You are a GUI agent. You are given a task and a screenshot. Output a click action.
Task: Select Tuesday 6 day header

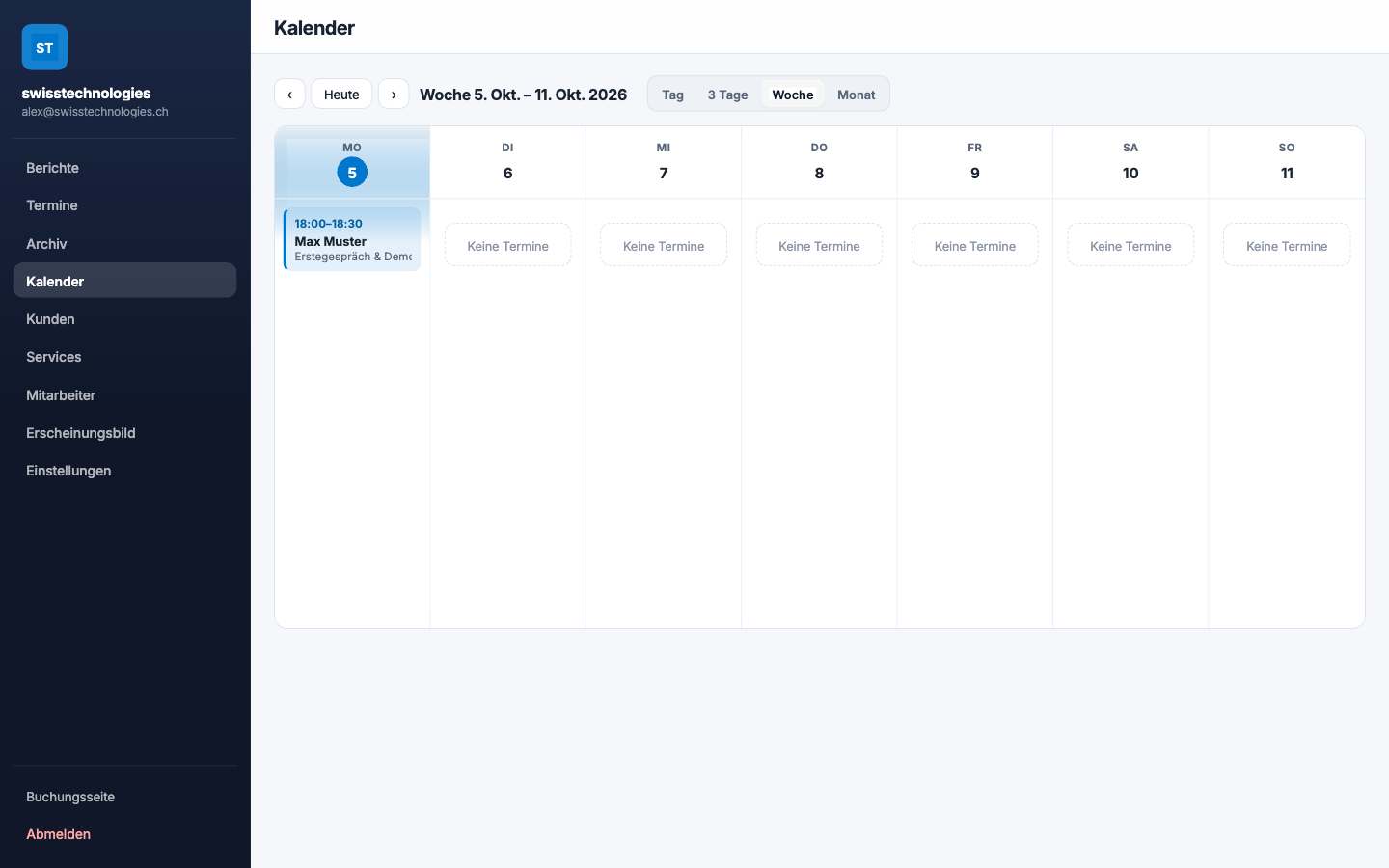(x=507, y=162)
